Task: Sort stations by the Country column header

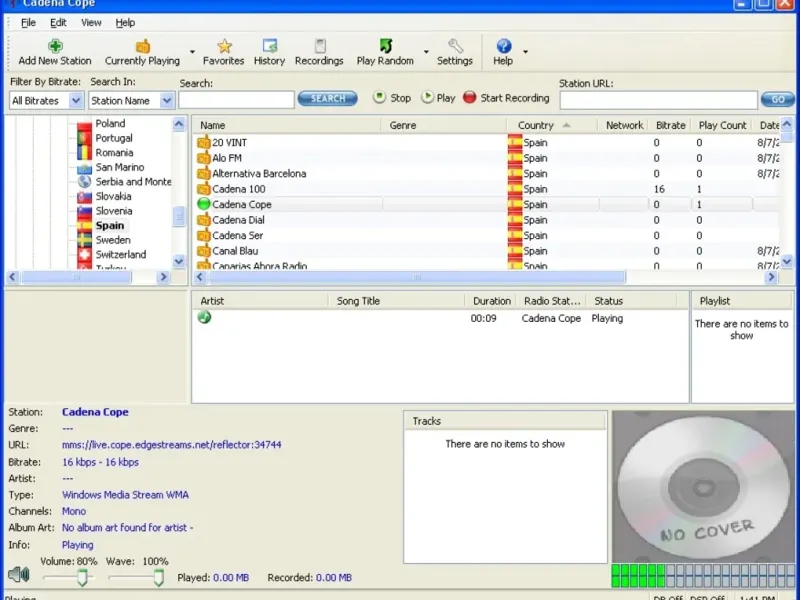Action: pyautogui.click(x=552, y=125)
